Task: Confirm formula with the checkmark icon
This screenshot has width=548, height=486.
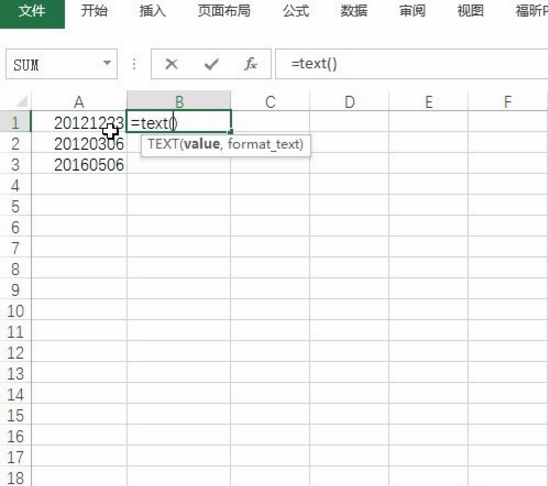Action: coord(211,64)
